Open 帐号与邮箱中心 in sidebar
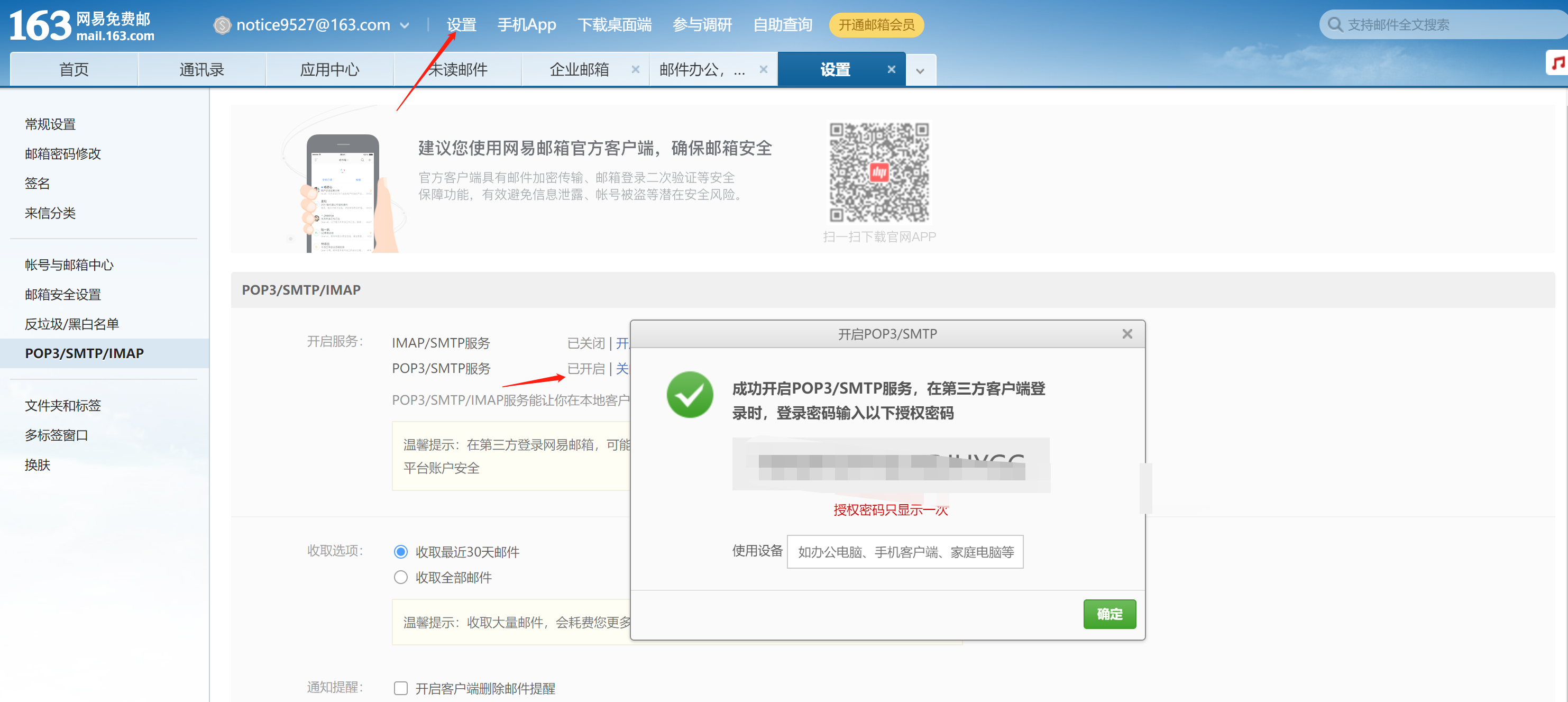Viewport: 1568px width, 702px height. (x=69, y=265)
